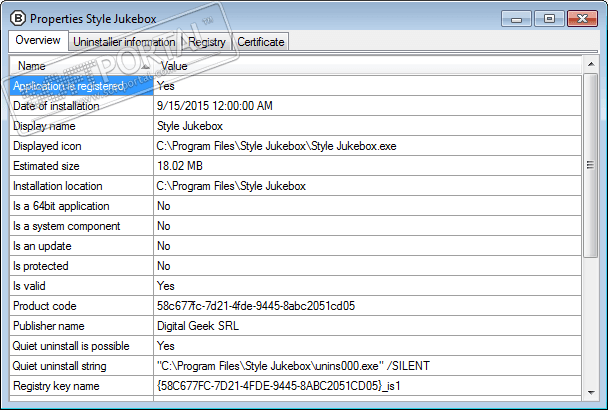Click the unins000.exe /SILENT value

293,366
